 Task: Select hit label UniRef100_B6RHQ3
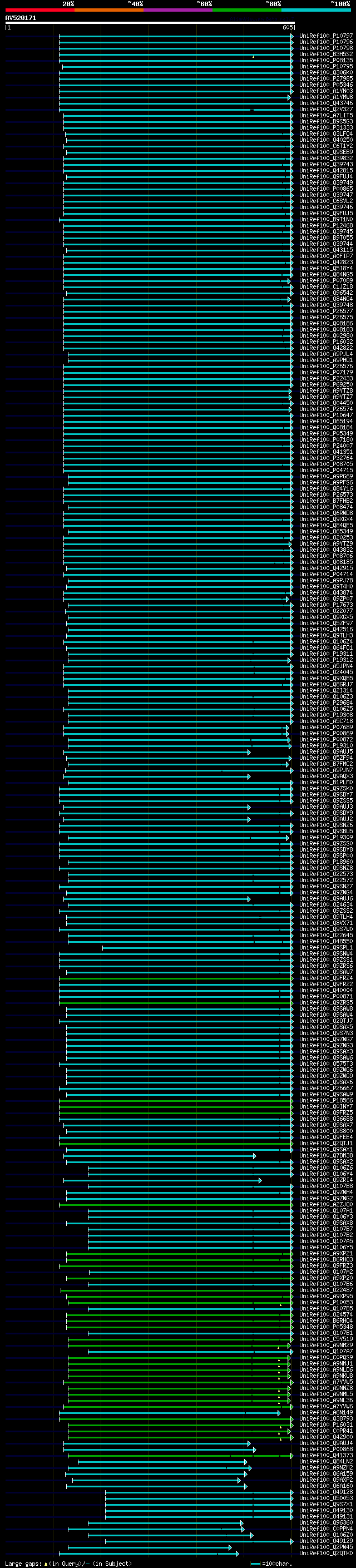[326, 1259]
